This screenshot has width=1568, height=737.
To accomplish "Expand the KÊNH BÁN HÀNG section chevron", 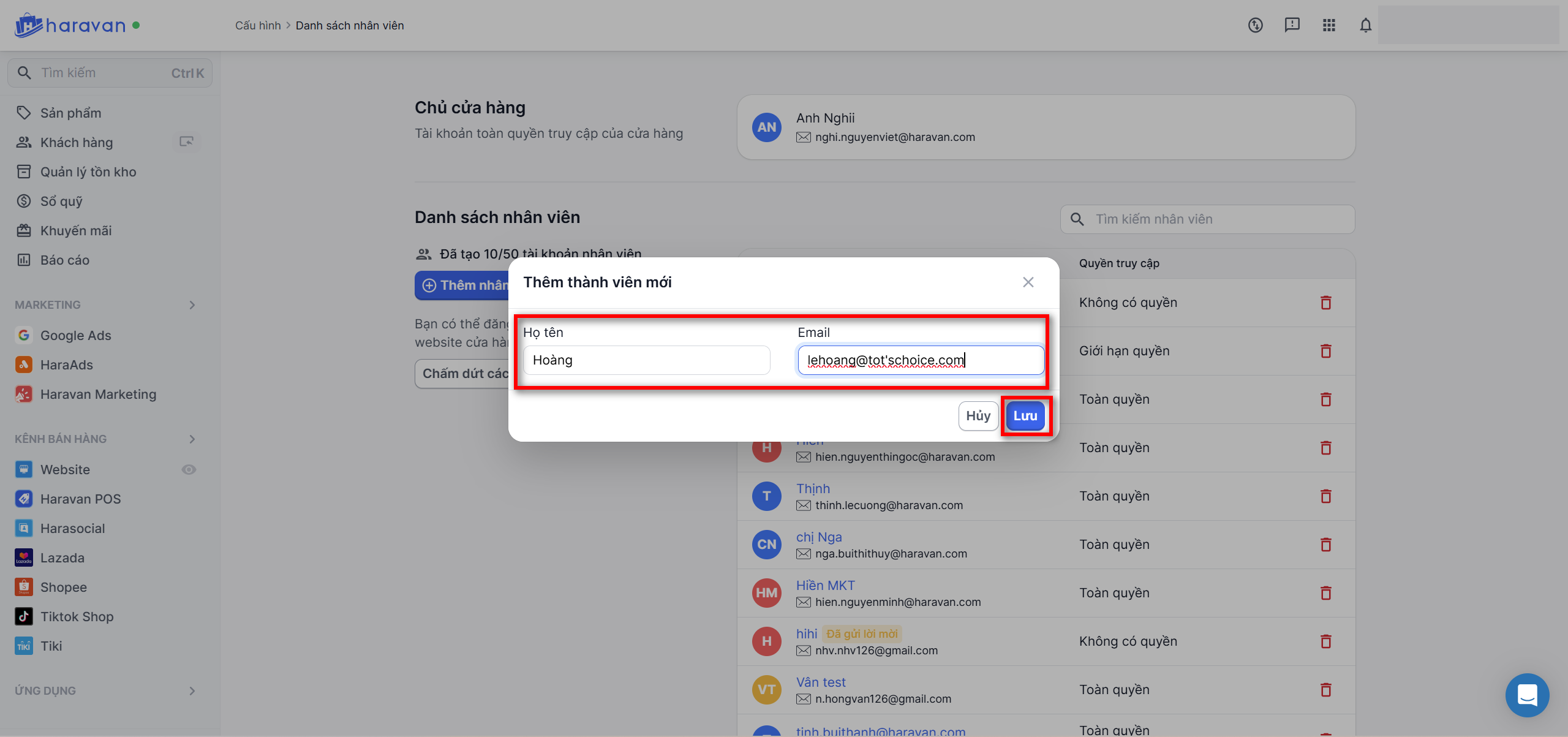I will 192,439.
